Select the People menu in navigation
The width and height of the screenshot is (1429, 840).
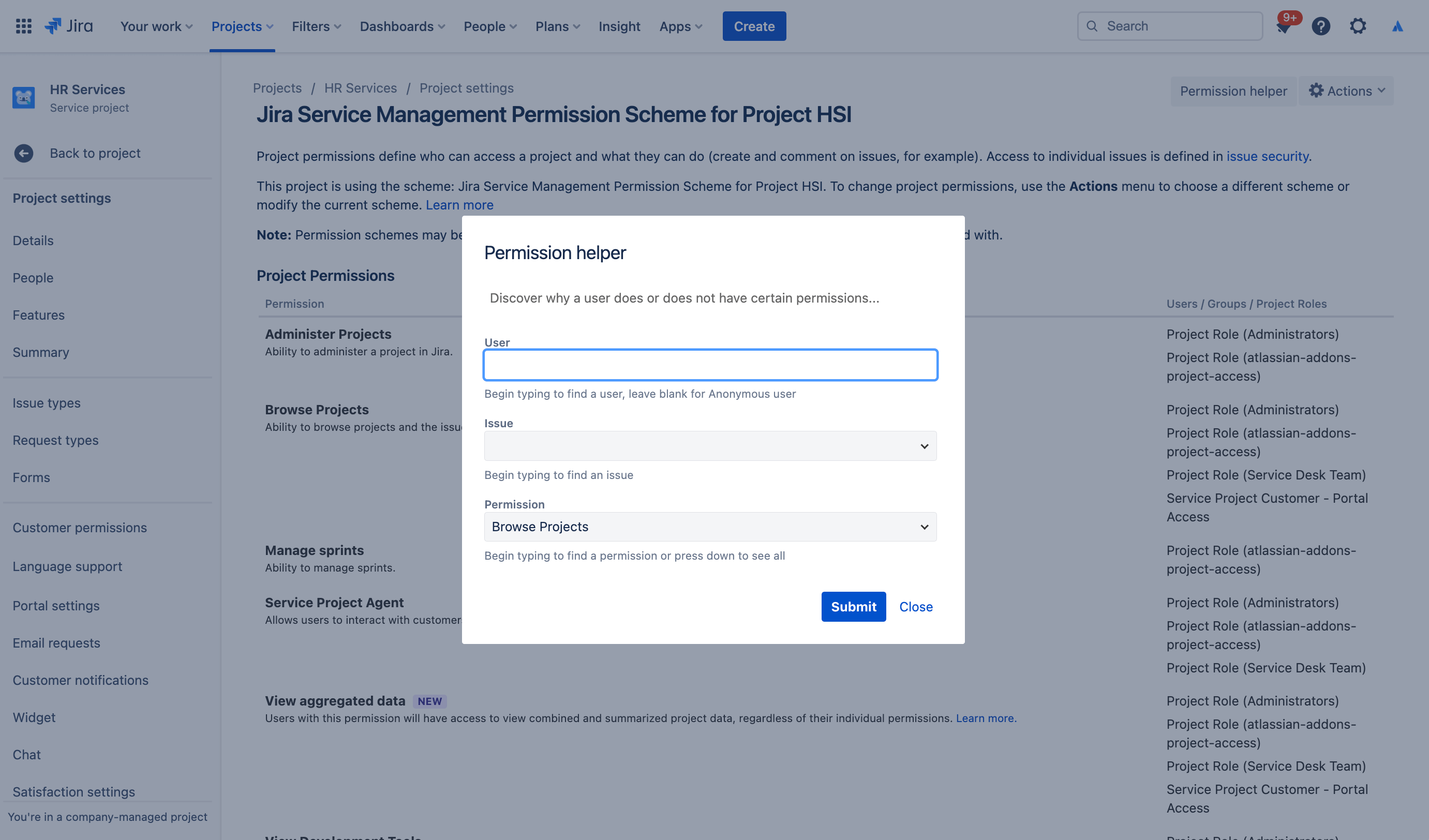(x=491, y=26)
